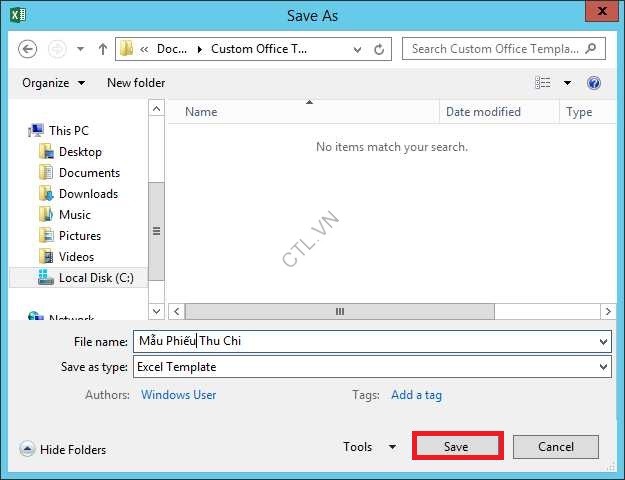This screenshot has width=625, height=480.
Task: Click the Excel icon in title bar
Action: coord(18,16)
